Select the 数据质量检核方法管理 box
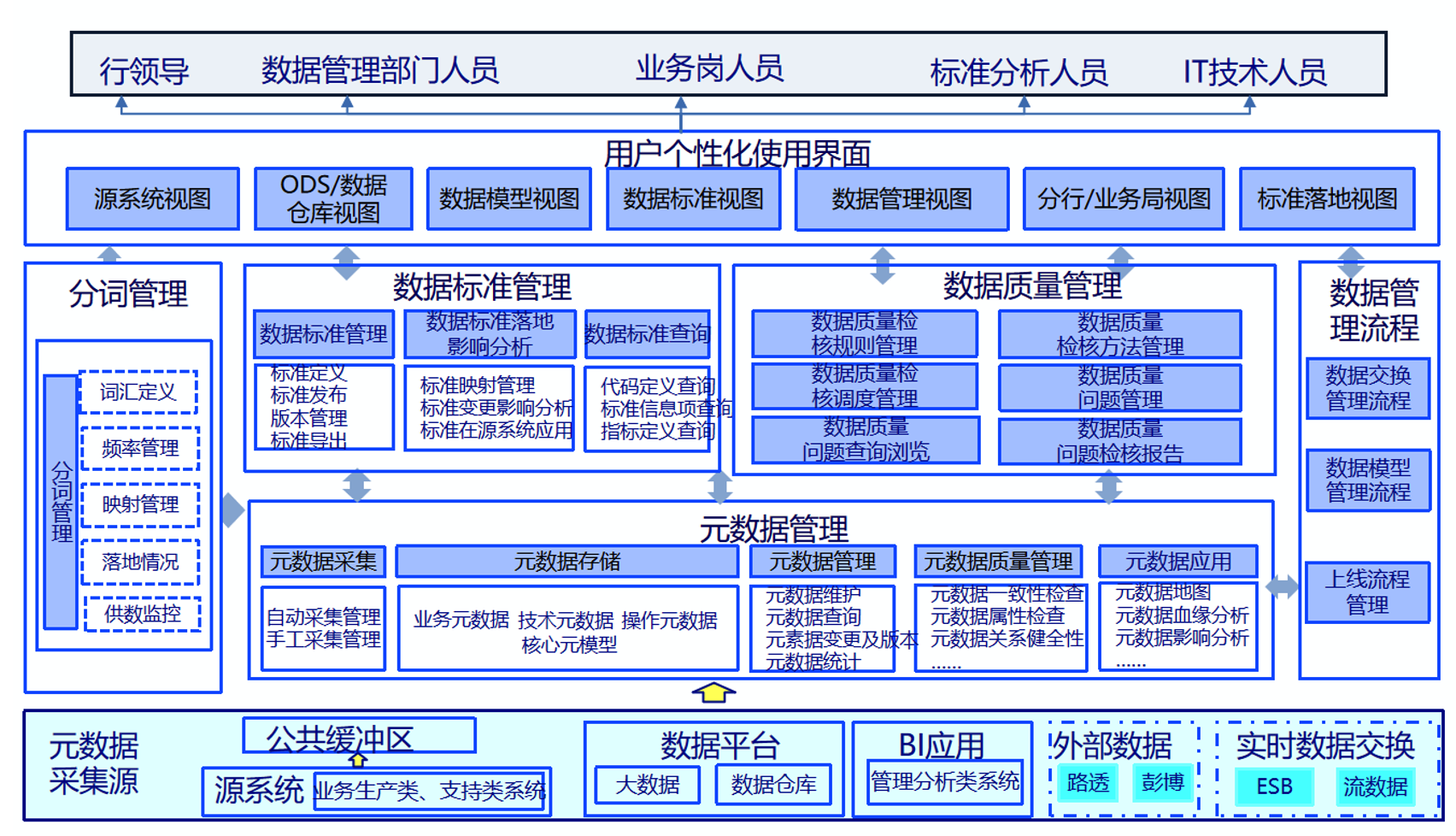 point(1119,333)
